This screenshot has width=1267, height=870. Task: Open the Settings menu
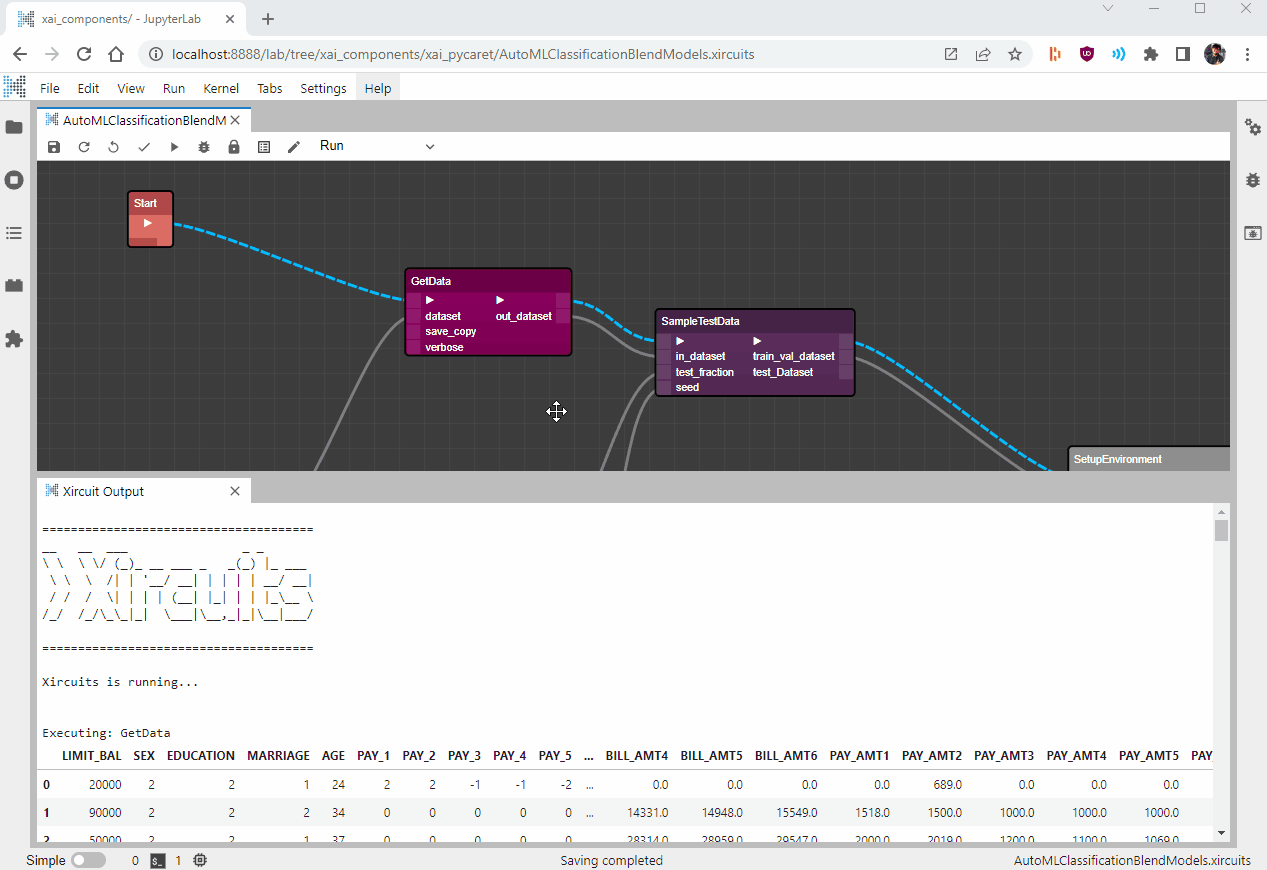pos(323,88)
